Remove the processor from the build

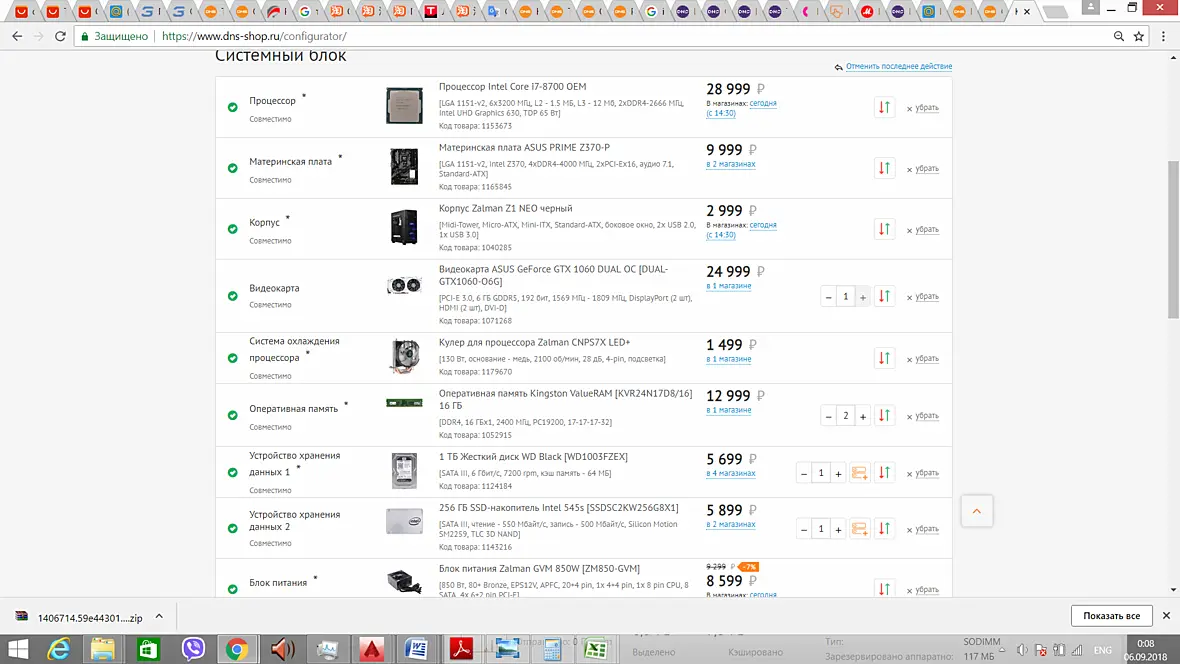923,108
